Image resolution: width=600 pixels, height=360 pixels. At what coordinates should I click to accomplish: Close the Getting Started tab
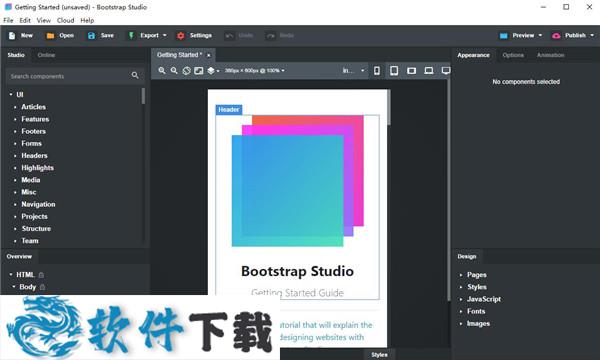[x=209, y=55]
